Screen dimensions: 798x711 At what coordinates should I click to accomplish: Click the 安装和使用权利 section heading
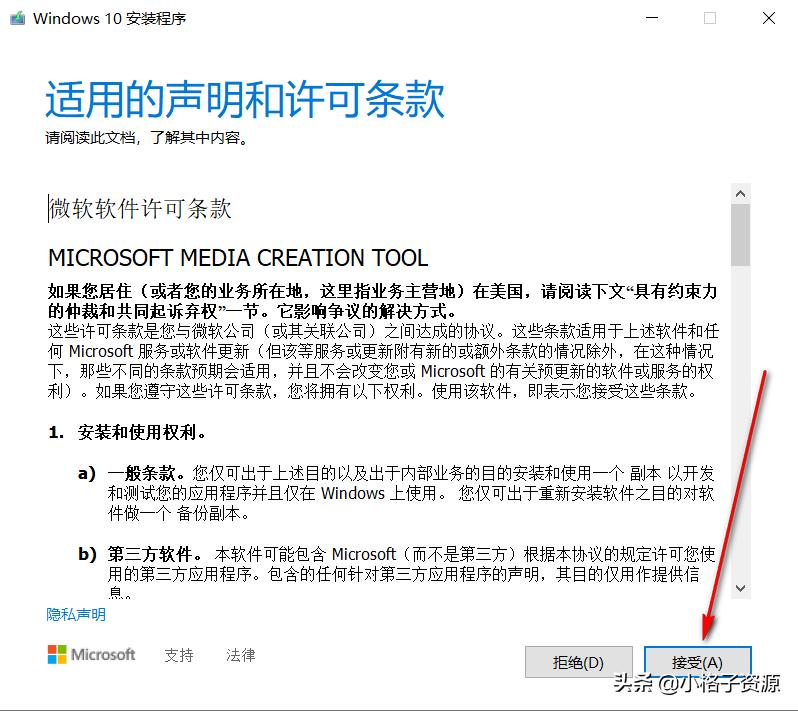(x=141, y=432)
